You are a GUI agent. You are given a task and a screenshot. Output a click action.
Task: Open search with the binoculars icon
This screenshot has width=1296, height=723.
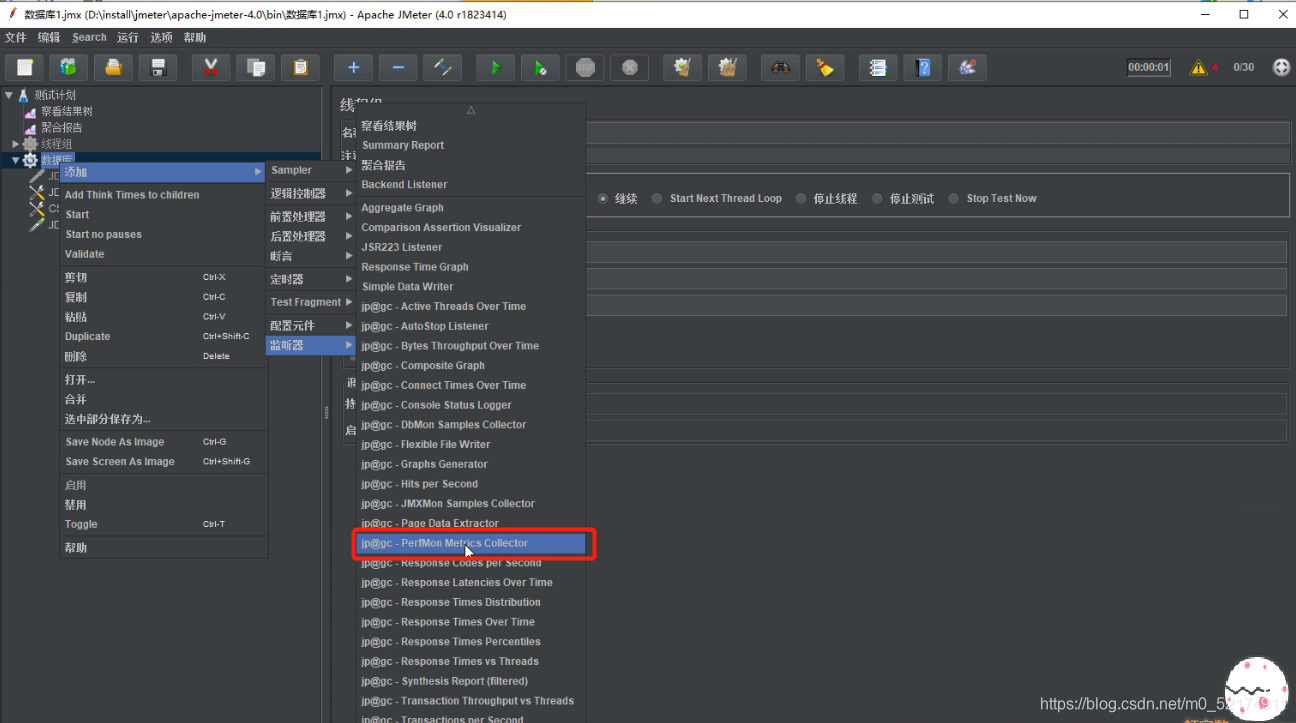780,67
